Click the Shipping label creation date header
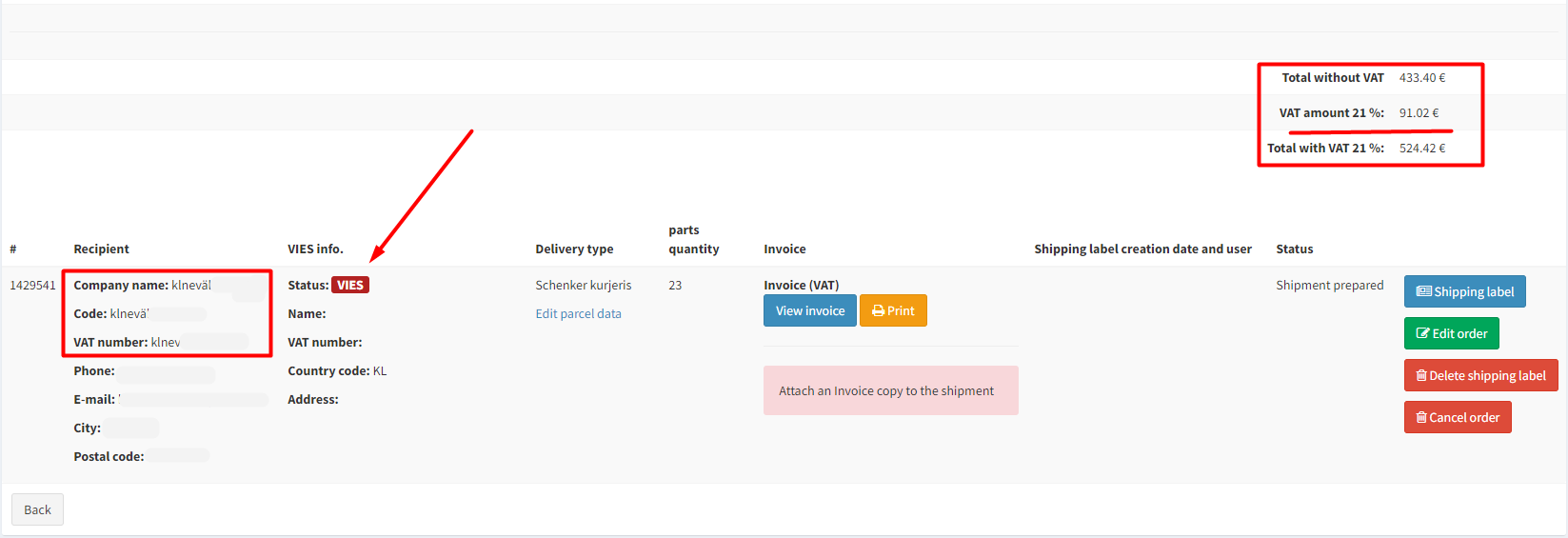The image size is (1568, 538). 1142,249
